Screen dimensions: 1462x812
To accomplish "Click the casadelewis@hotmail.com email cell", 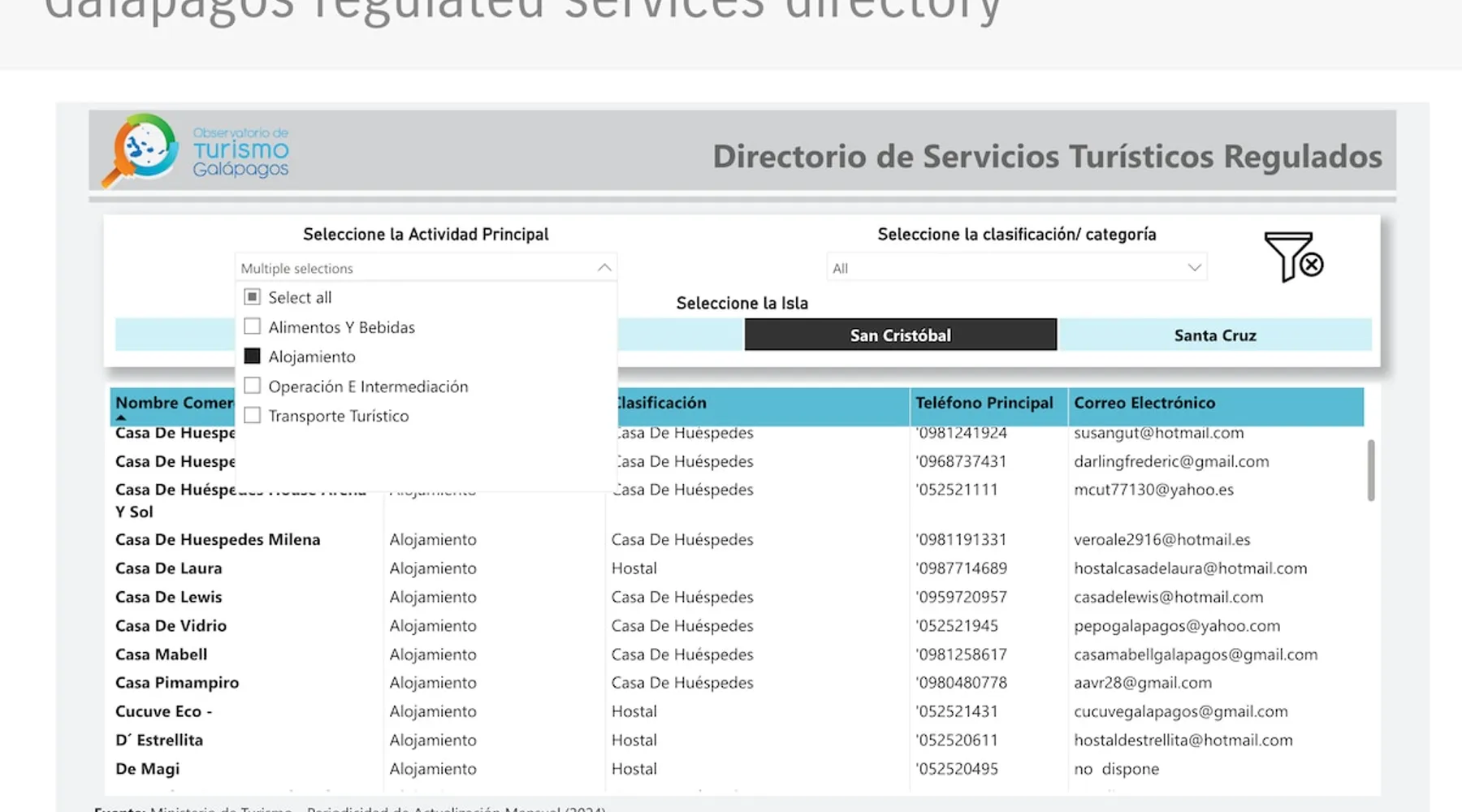I will 1168,597.
